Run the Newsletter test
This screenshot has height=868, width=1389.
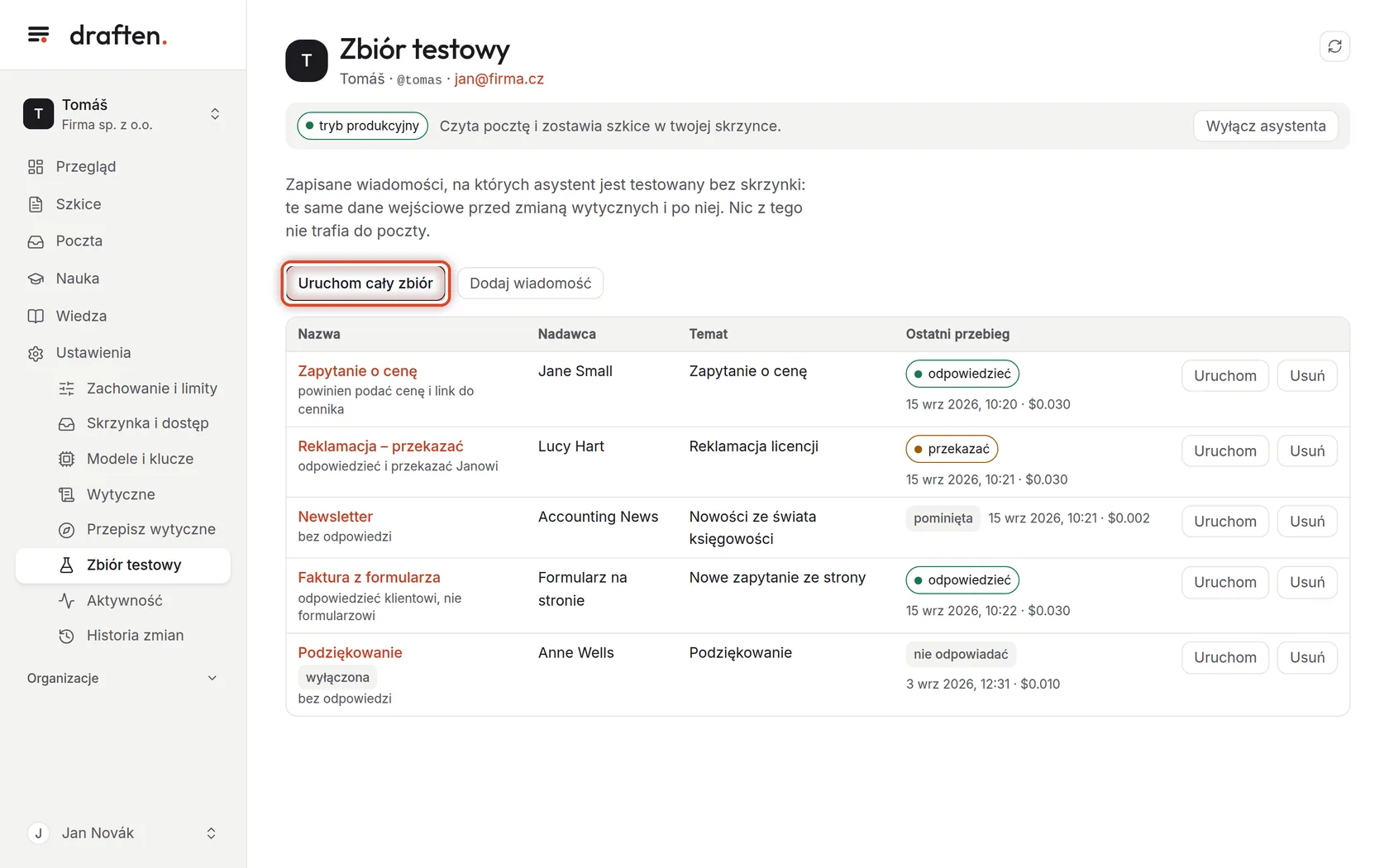click(x=1224, y=522)
